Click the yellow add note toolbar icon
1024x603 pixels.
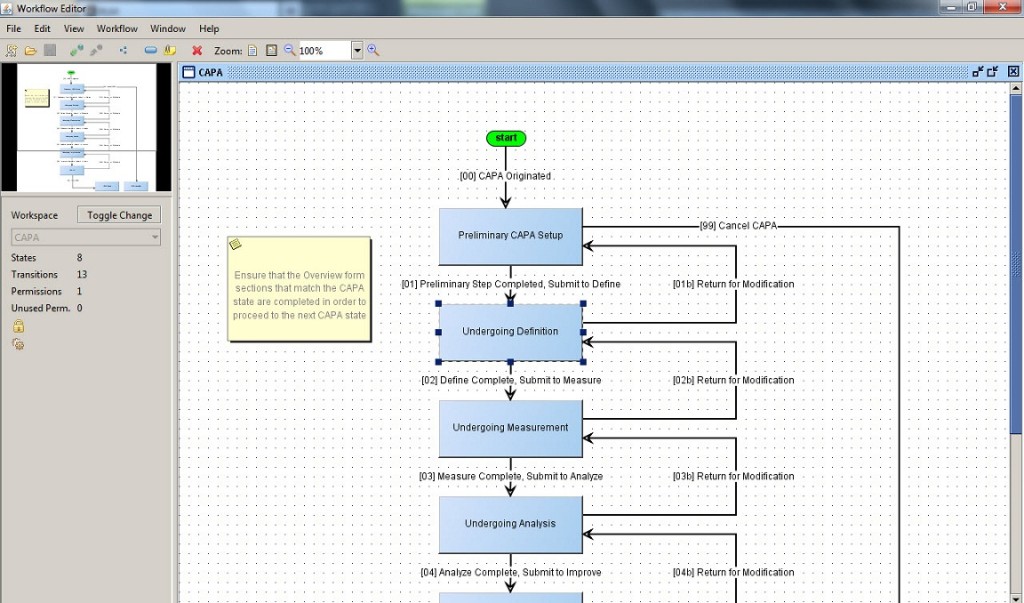[170, 50]
